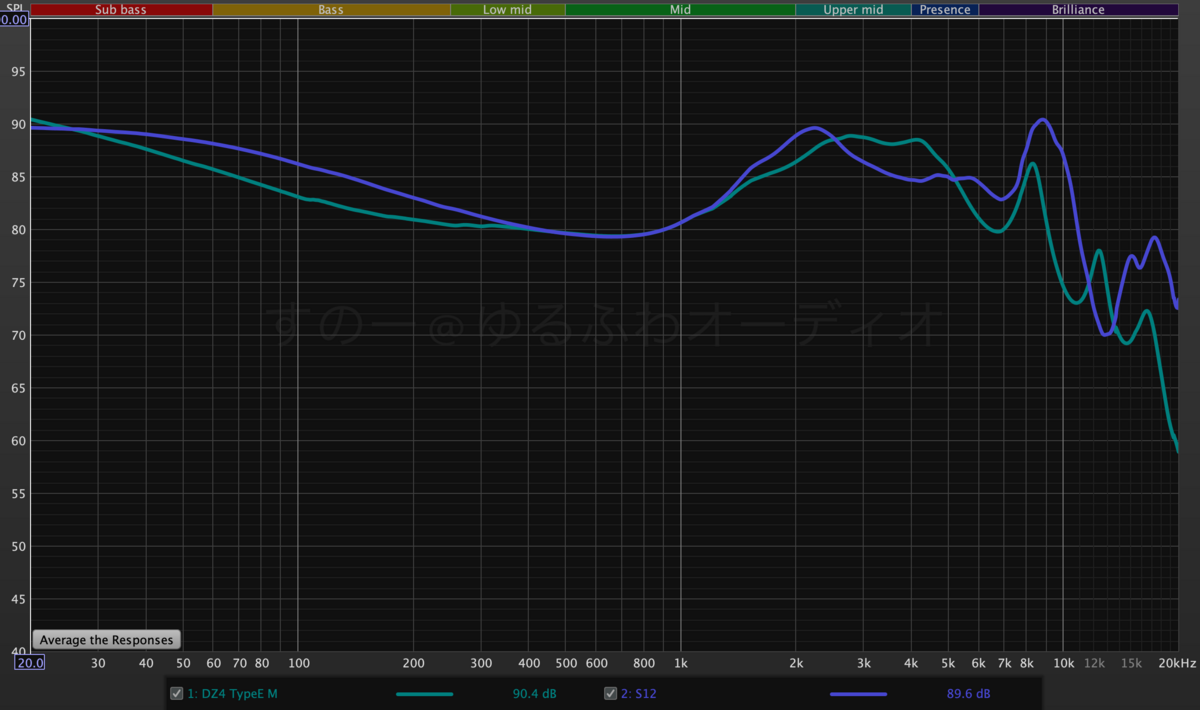The height and width of the screenshot is (710, 1200).
Task: Click the teal DZ4 TypeE M line swatch
Action: click(425, 693)
